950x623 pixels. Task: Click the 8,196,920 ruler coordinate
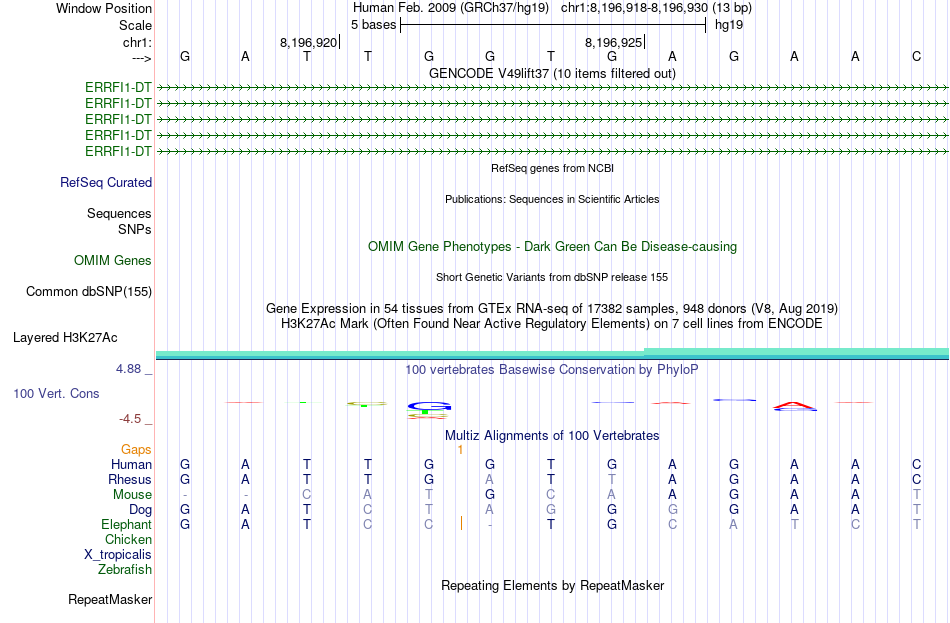(308, 42)
